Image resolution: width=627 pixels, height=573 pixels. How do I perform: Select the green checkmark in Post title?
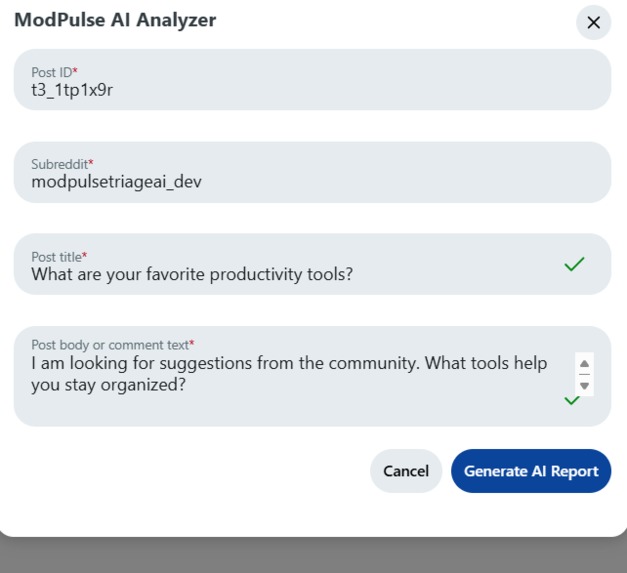coord(574,264)
